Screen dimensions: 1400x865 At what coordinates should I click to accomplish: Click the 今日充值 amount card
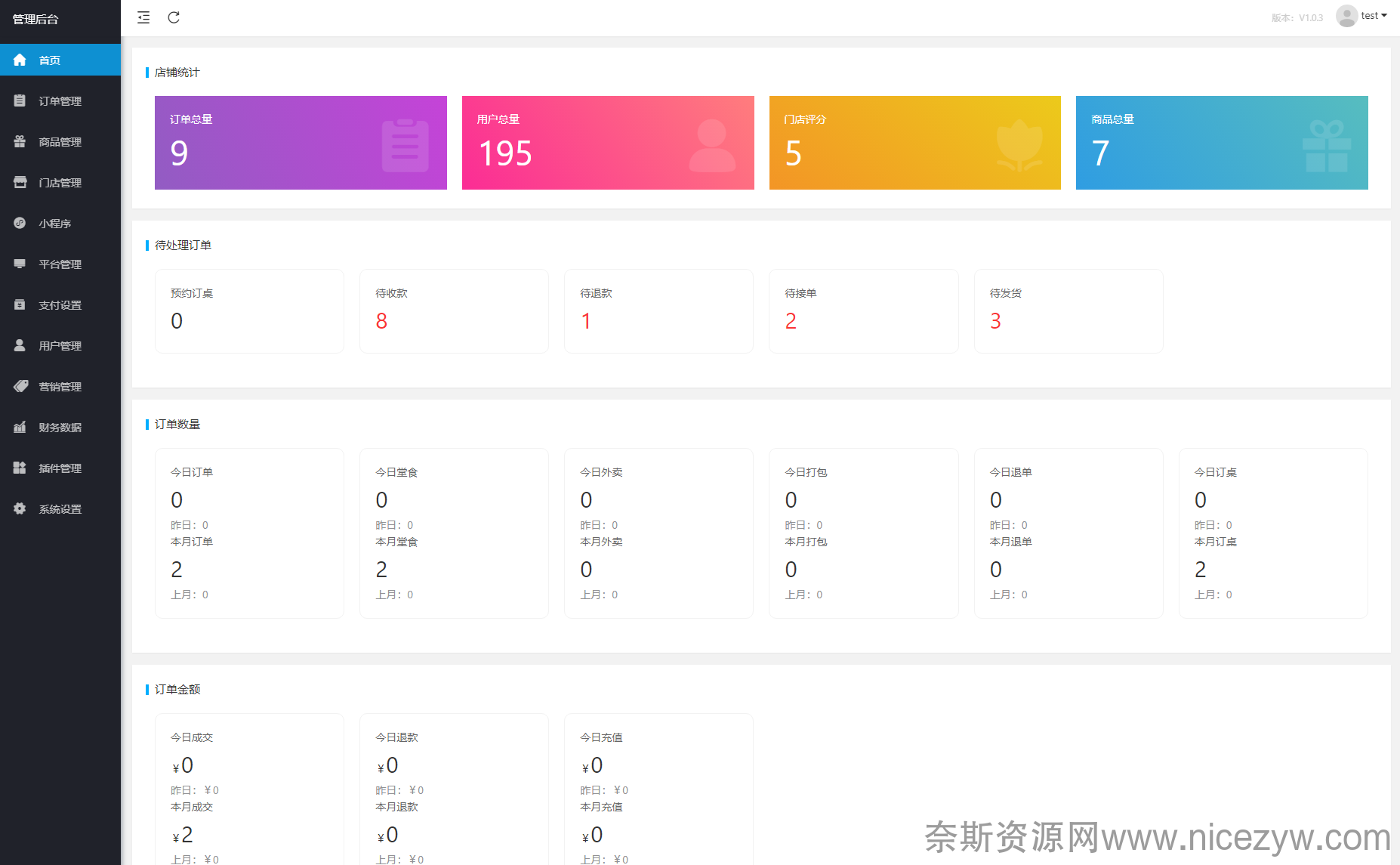coord(658,789)
